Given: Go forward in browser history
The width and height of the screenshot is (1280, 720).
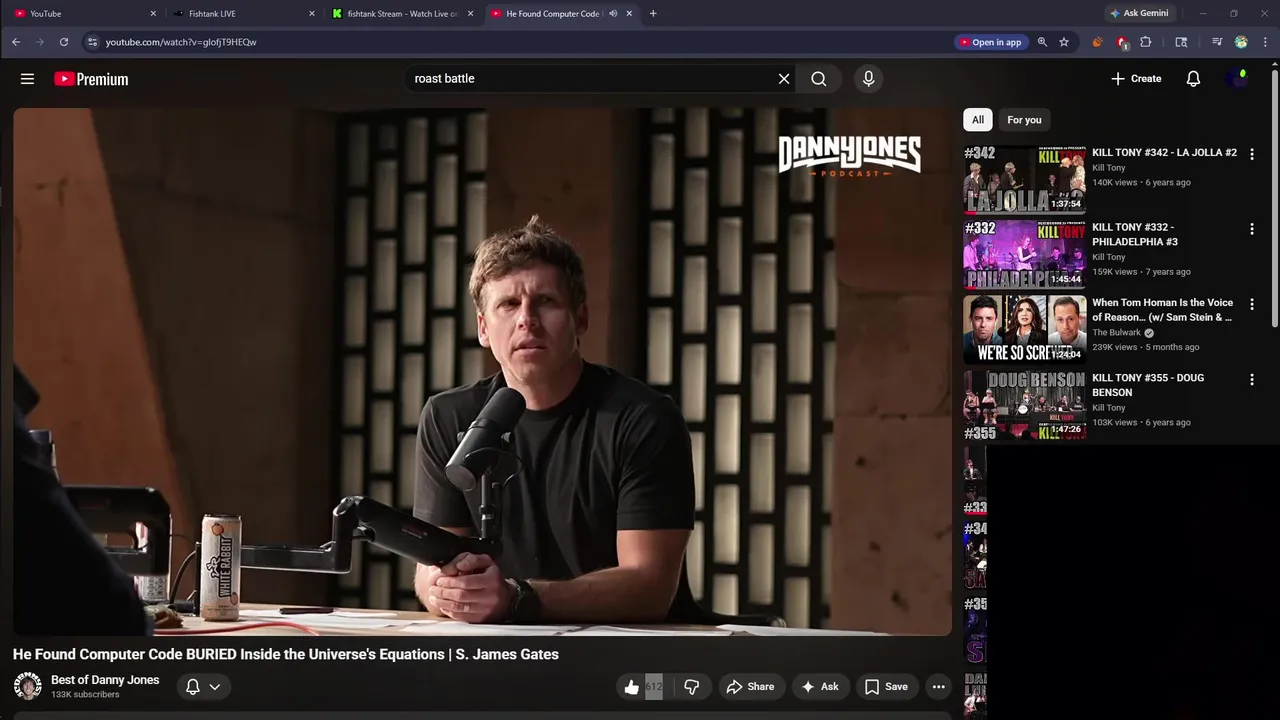Looking at the screenshot, I should click(x=40, y=42).
